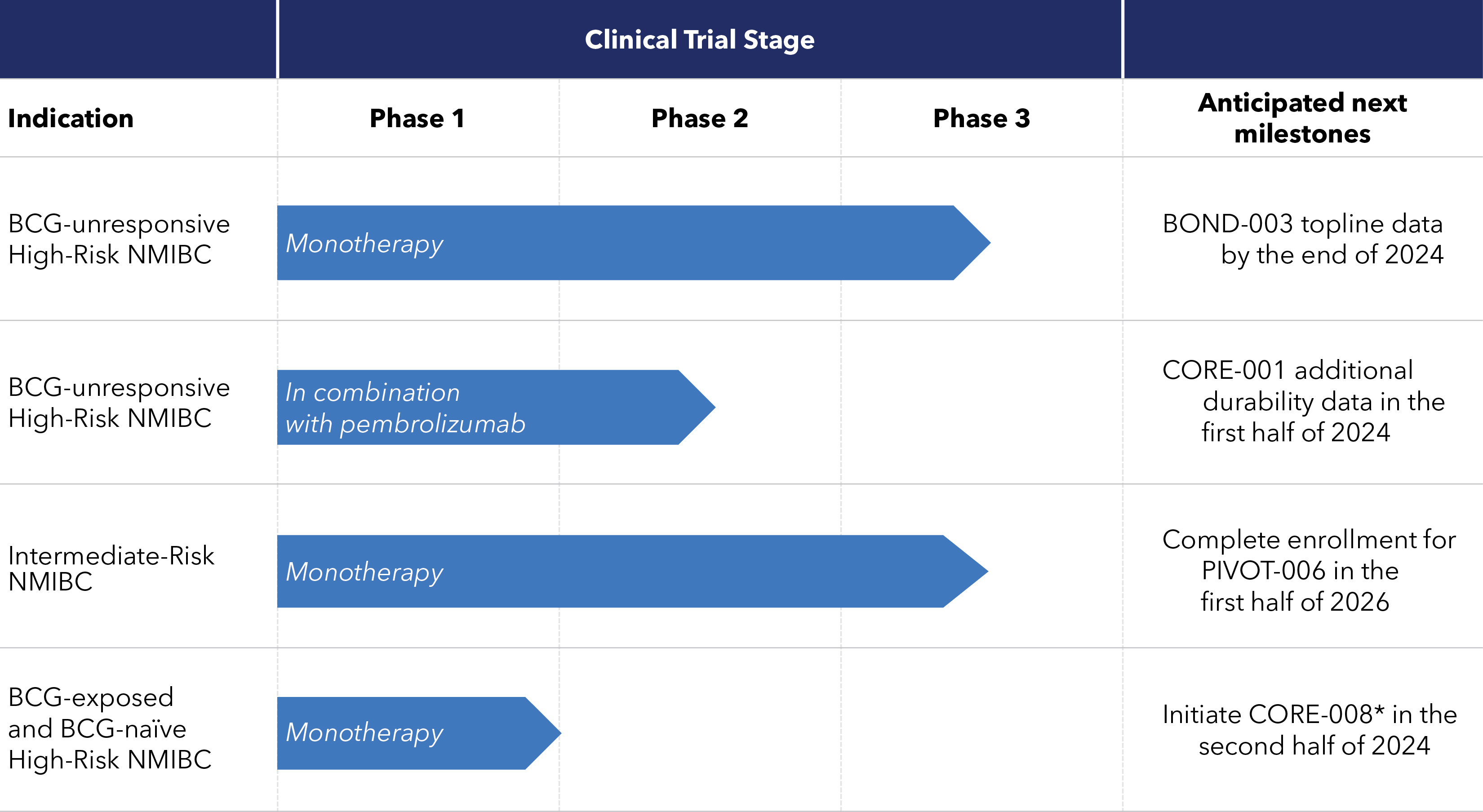1483x812 pixels.
Task: Click the Phase 1 column header
Action: tap(417, 119)
